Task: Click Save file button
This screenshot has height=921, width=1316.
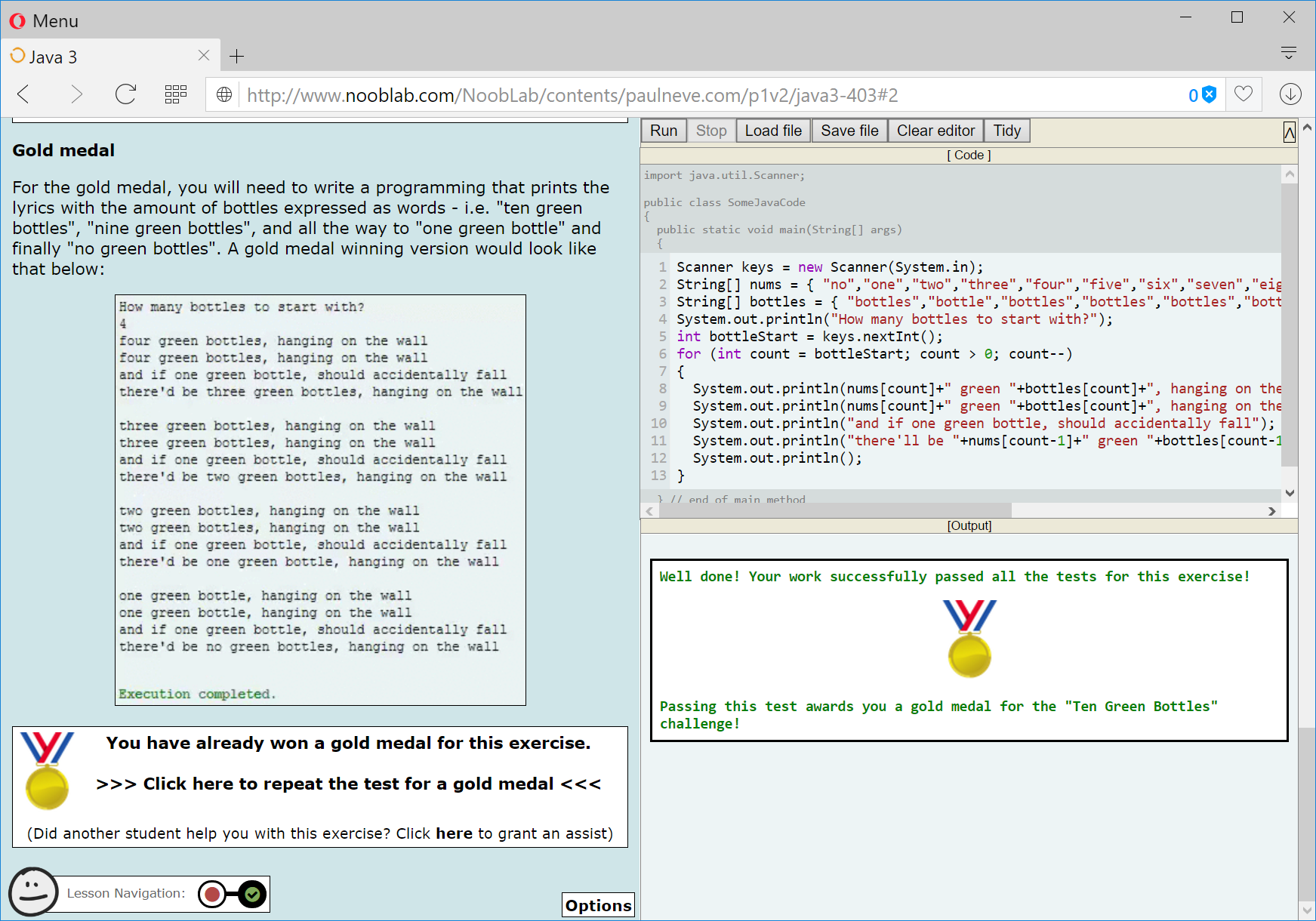Action: click(849, 131)
